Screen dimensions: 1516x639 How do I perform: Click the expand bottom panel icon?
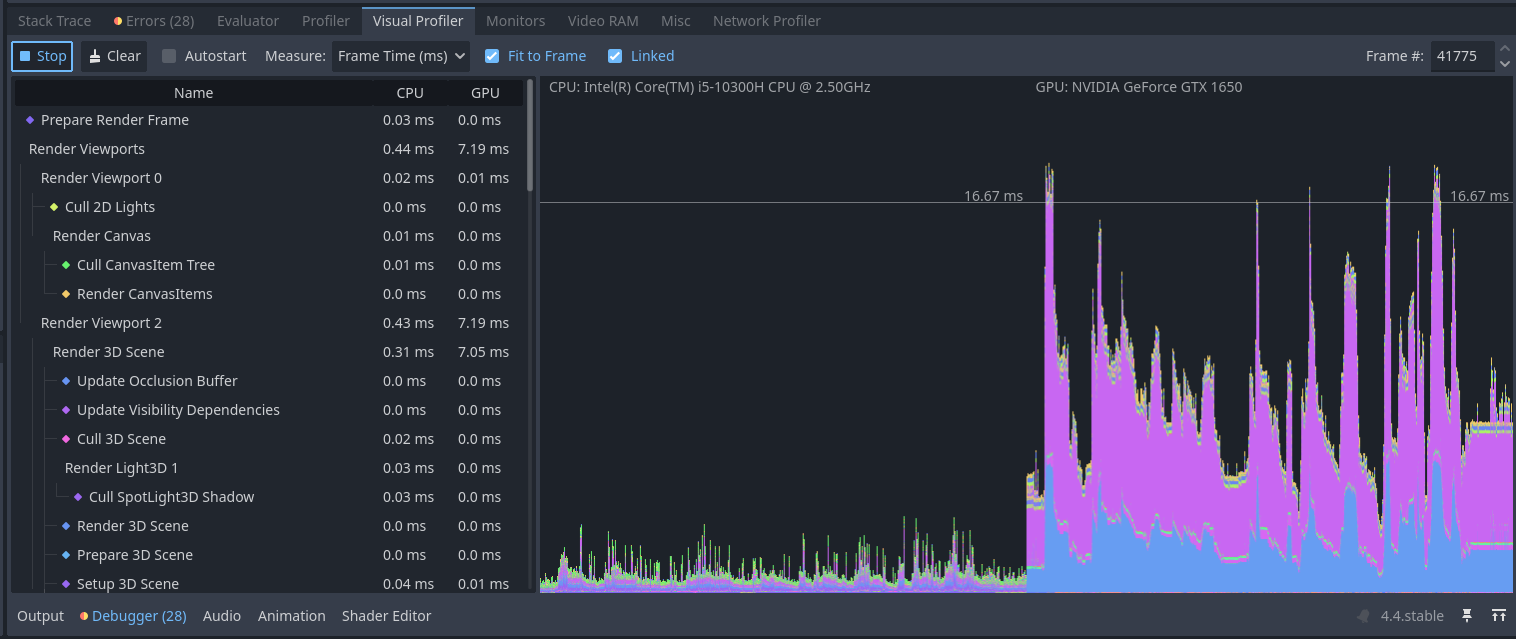1498,616
